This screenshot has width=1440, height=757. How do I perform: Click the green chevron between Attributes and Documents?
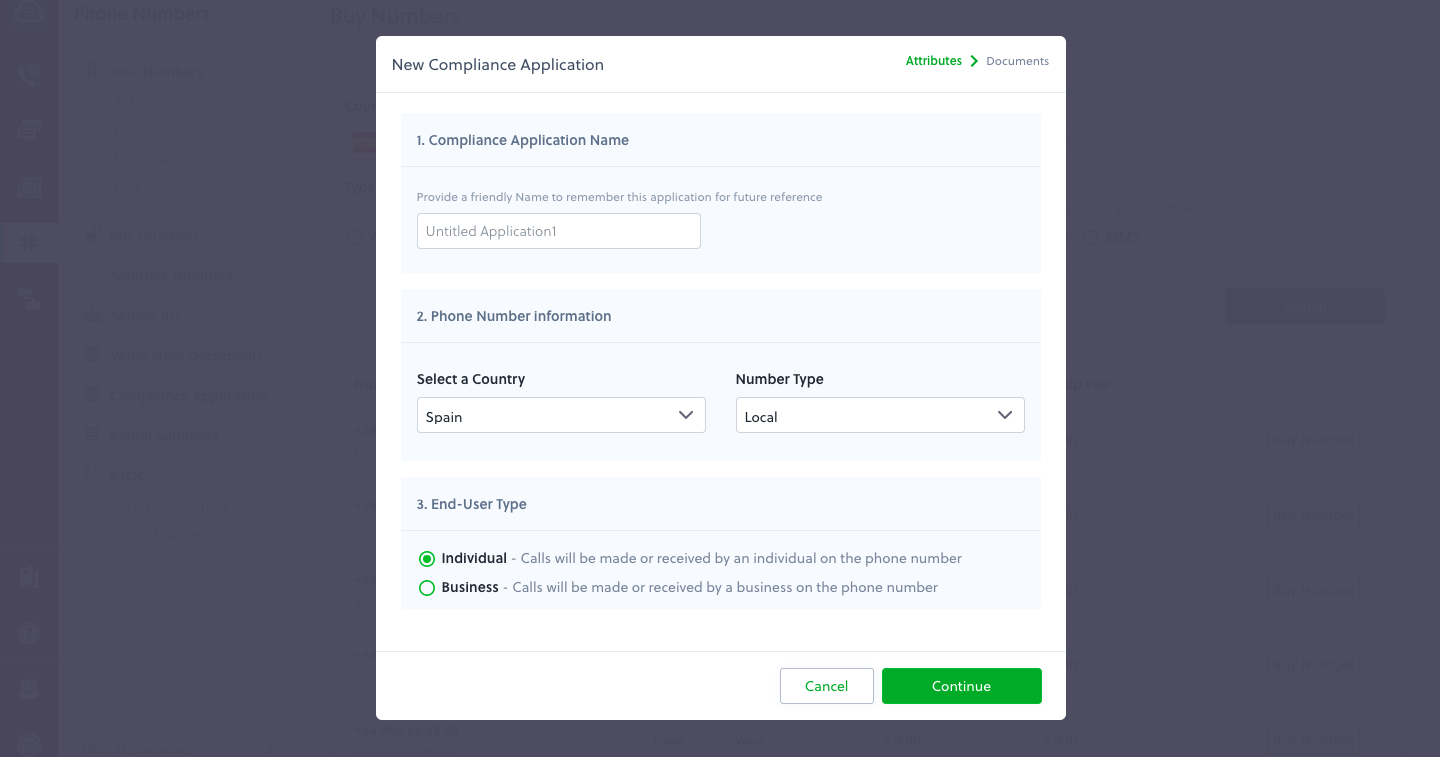click(x=974, y=61)
